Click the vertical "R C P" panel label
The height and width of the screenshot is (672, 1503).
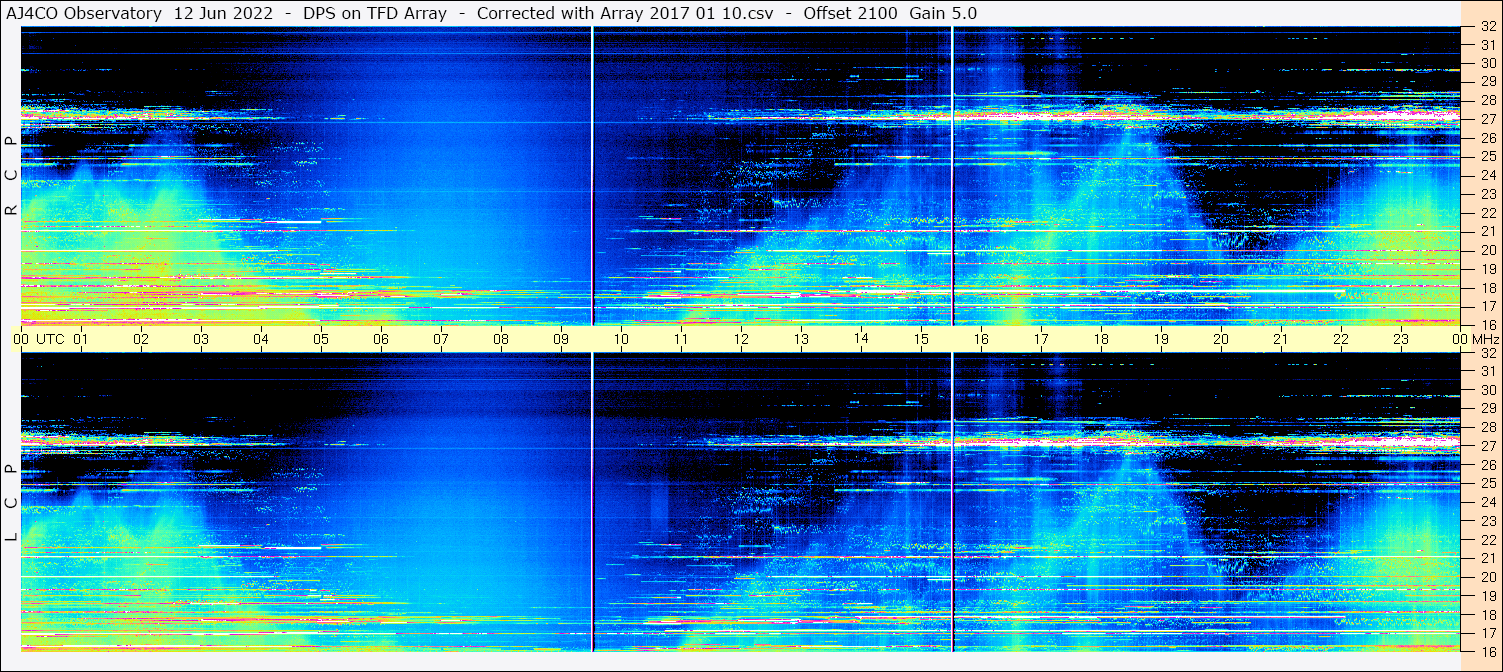pos(11,175)
